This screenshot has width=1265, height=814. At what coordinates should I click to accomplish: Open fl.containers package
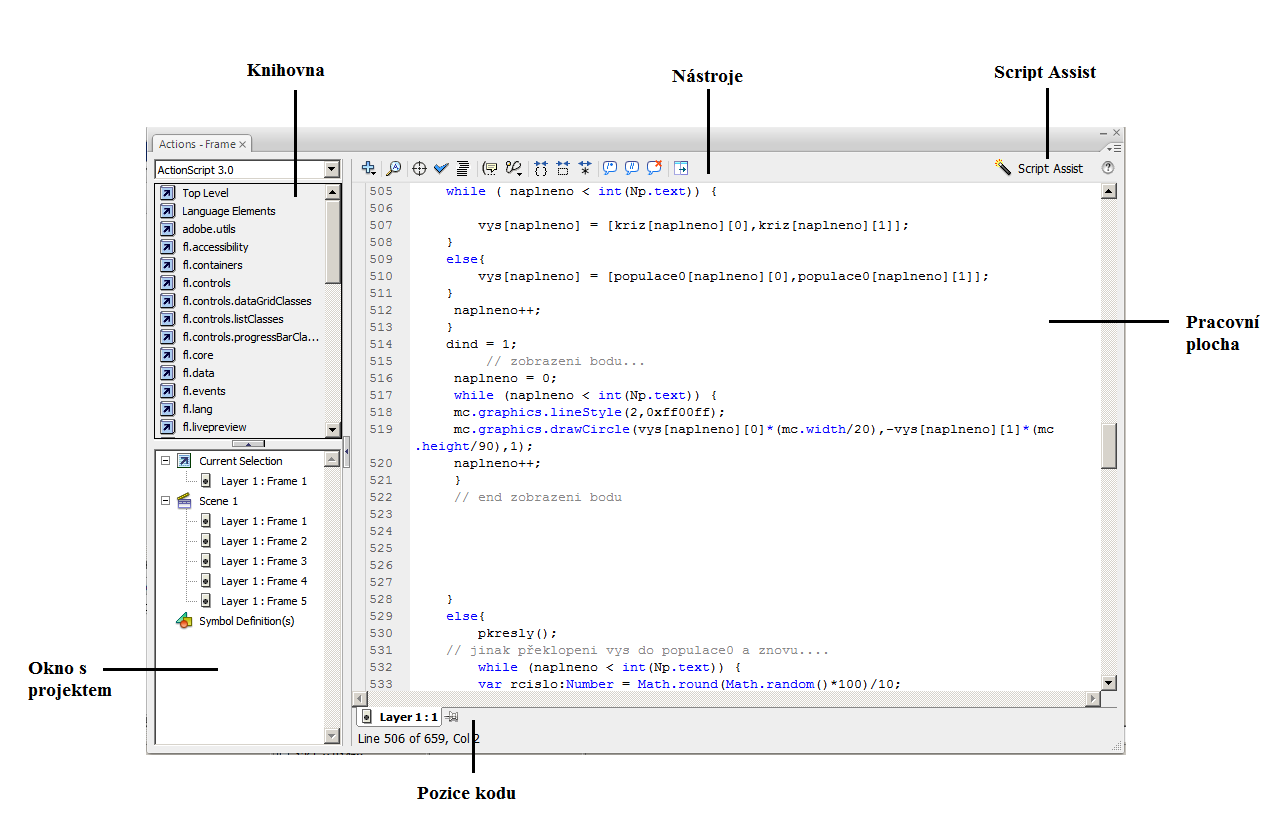pos(212,265)
